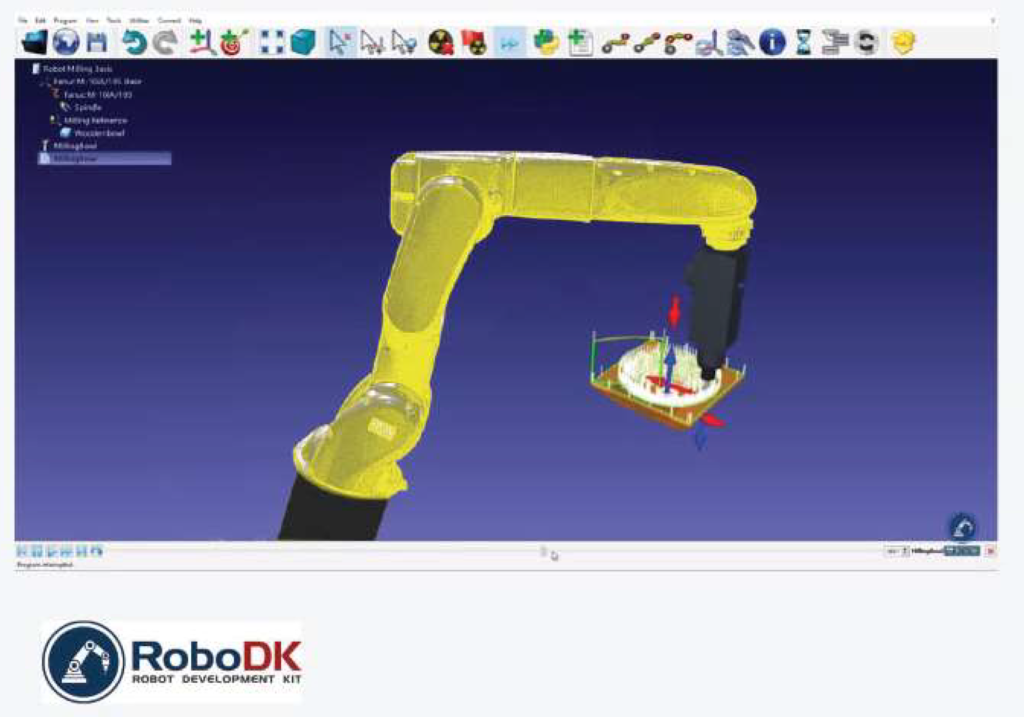Open the Connect menu
1024x717 pixels.
pos(169,21)
